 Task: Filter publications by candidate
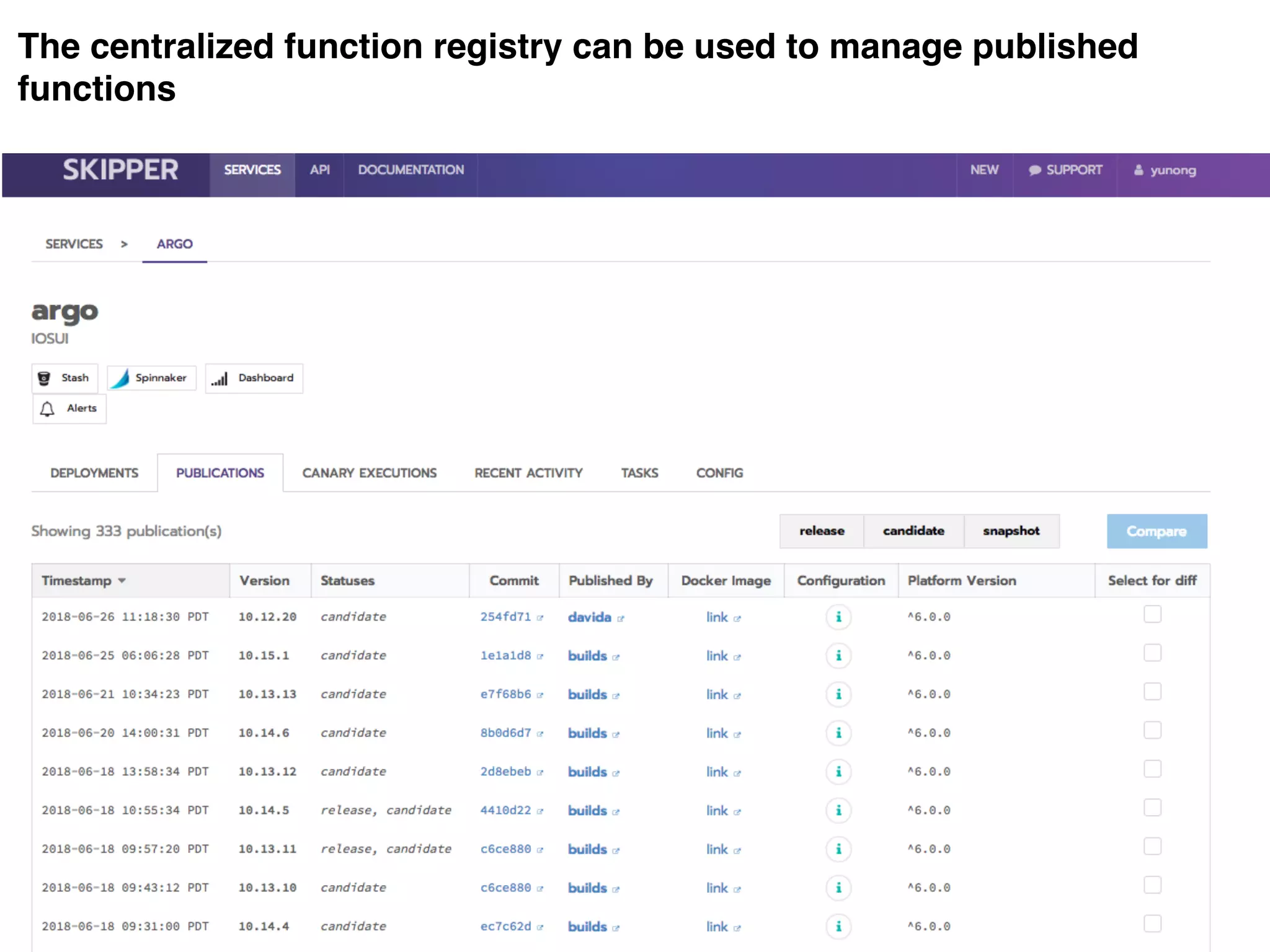913,531
